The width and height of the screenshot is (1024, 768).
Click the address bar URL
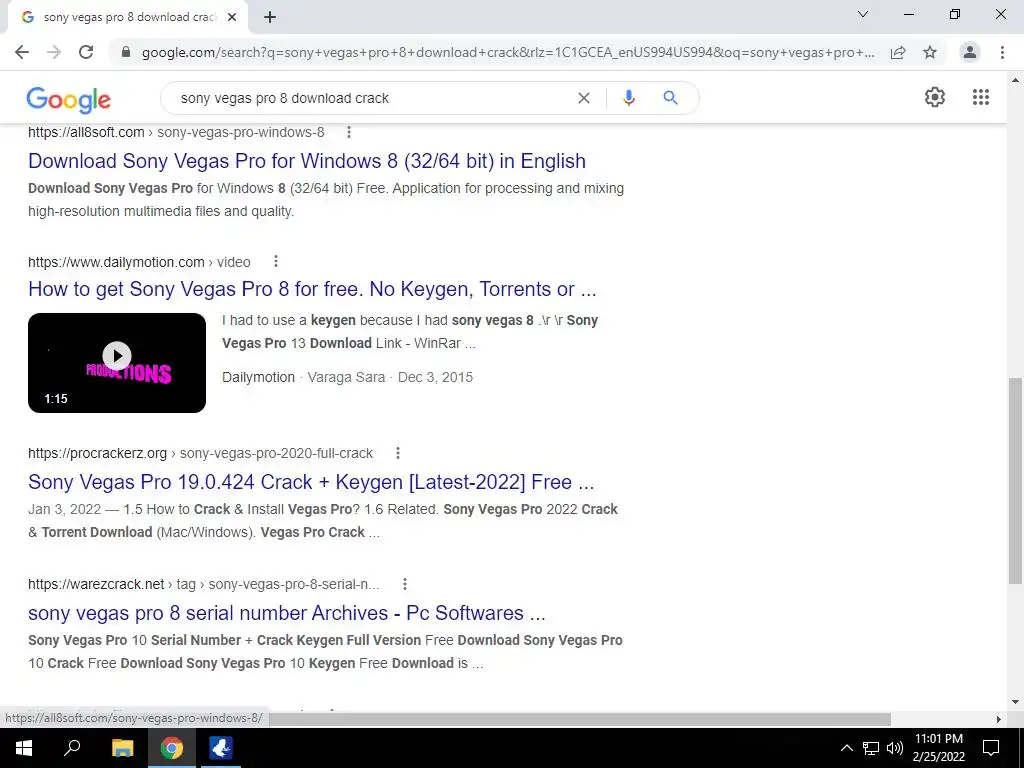click(508, 52)
